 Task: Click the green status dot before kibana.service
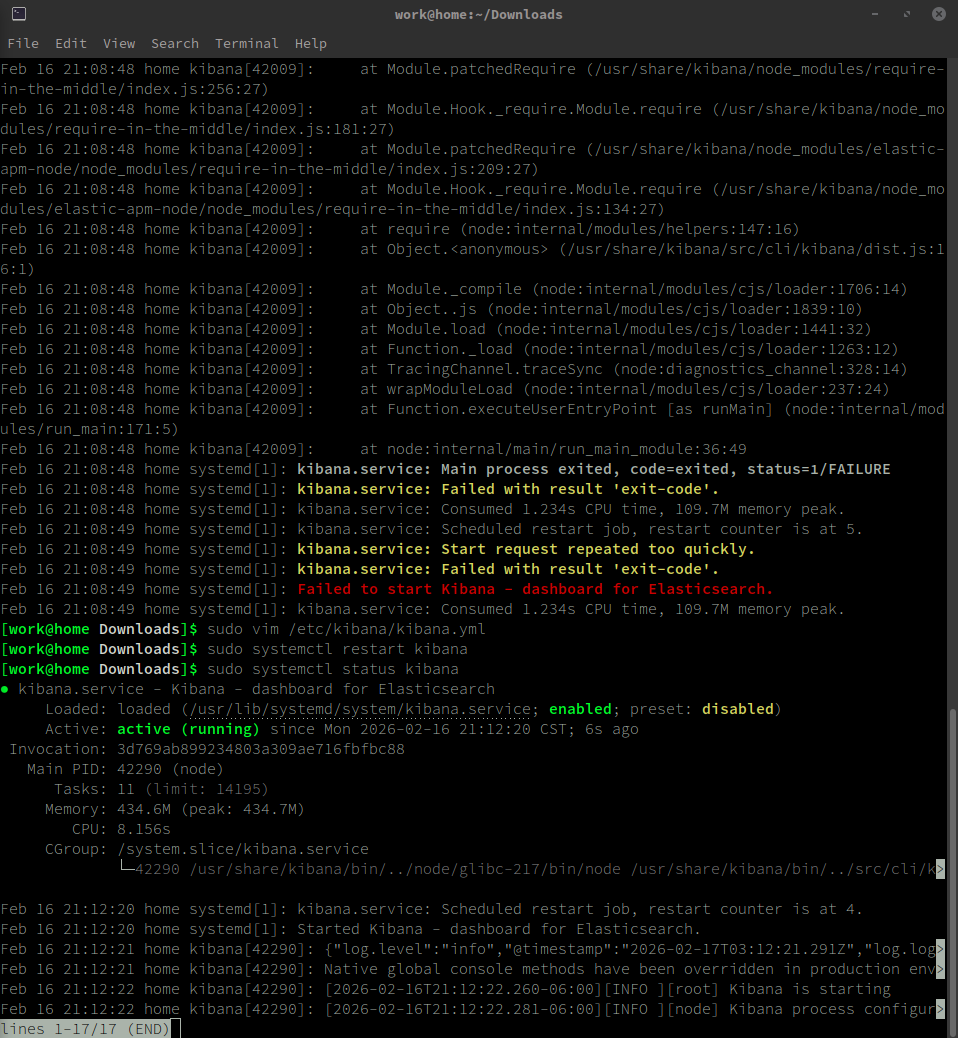tap(5, 689)
